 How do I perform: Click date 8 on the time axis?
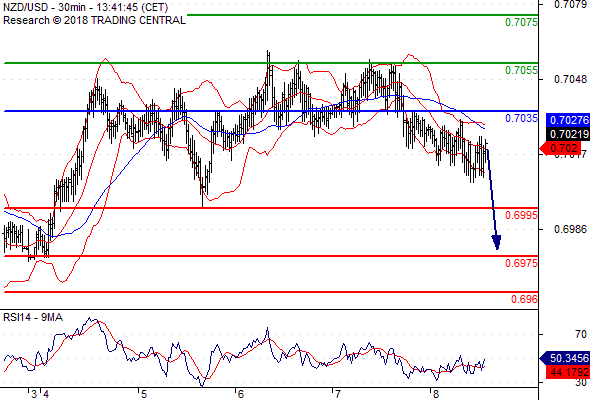tap(436, 394)
